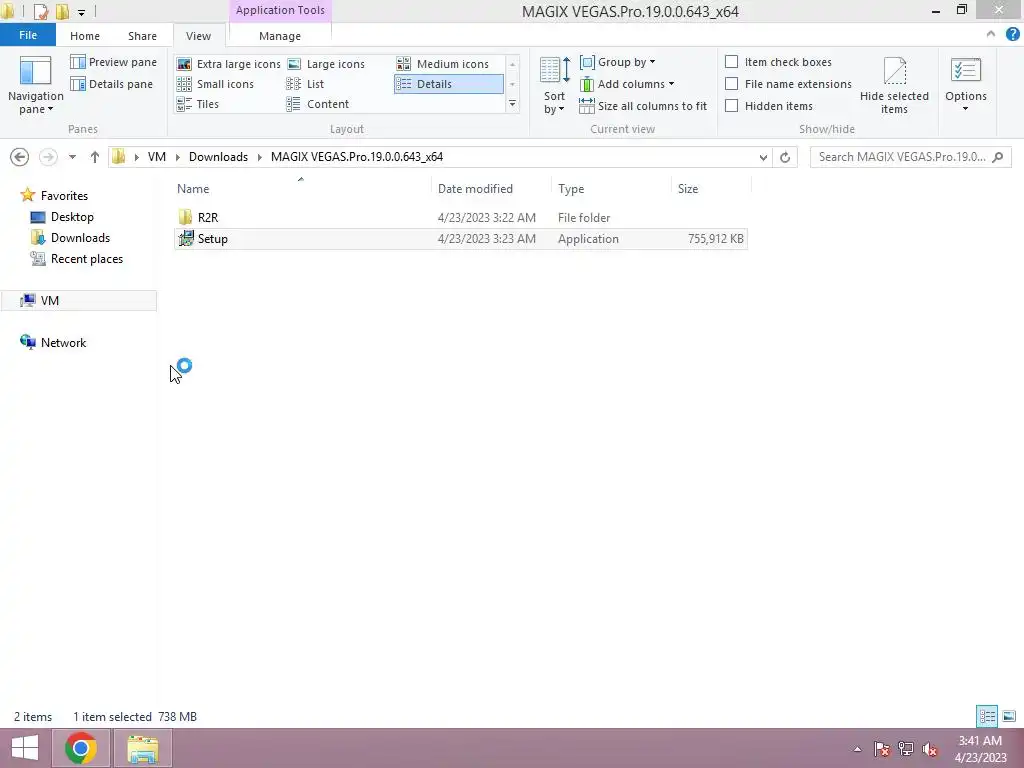The width and height of the screenshot is (1024, 768).
Task: Select the R2R folder
Action: (x=208, y=217)
